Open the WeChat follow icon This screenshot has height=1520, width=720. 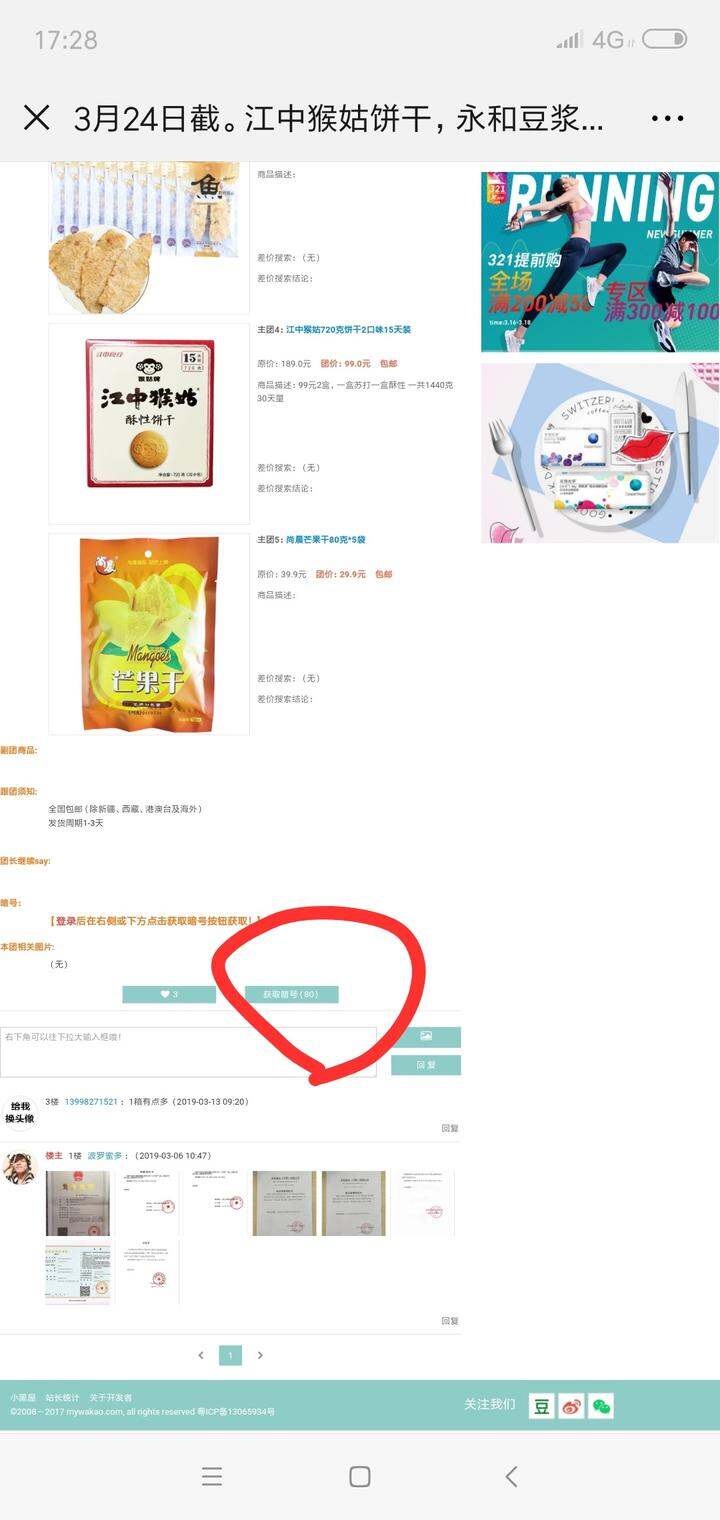[x=601, y=1406]
